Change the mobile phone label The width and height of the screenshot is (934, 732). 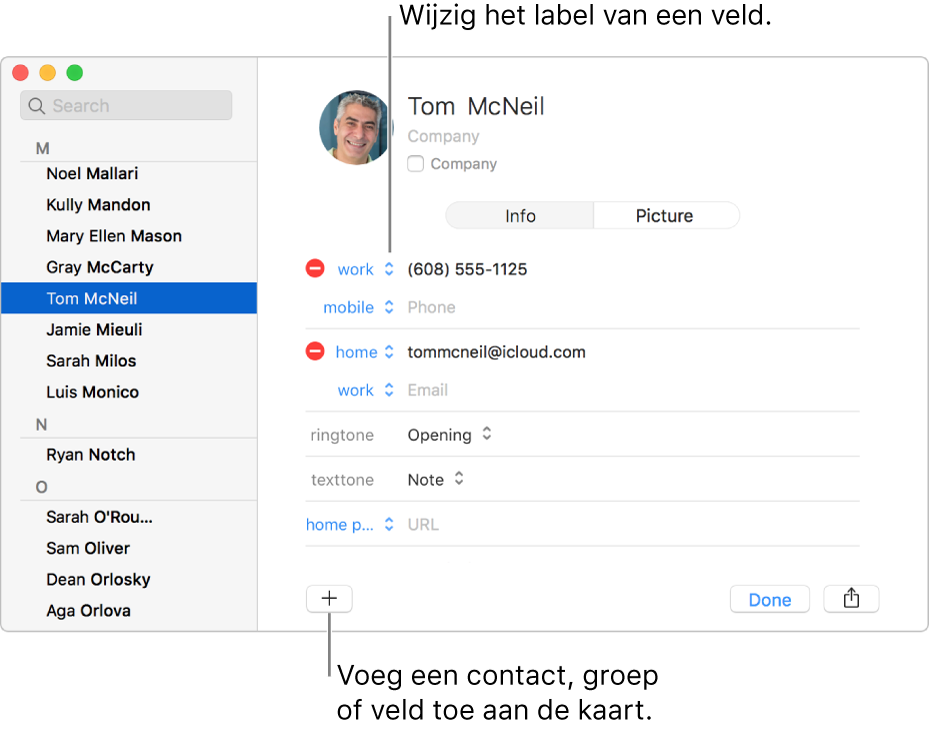pyautogui.click(x=358, y=307)
